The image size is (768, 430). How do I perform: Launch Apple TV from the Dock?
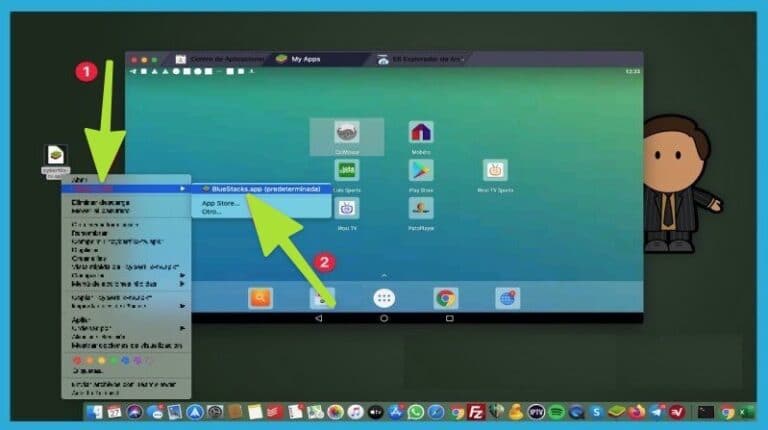(376, 412)
